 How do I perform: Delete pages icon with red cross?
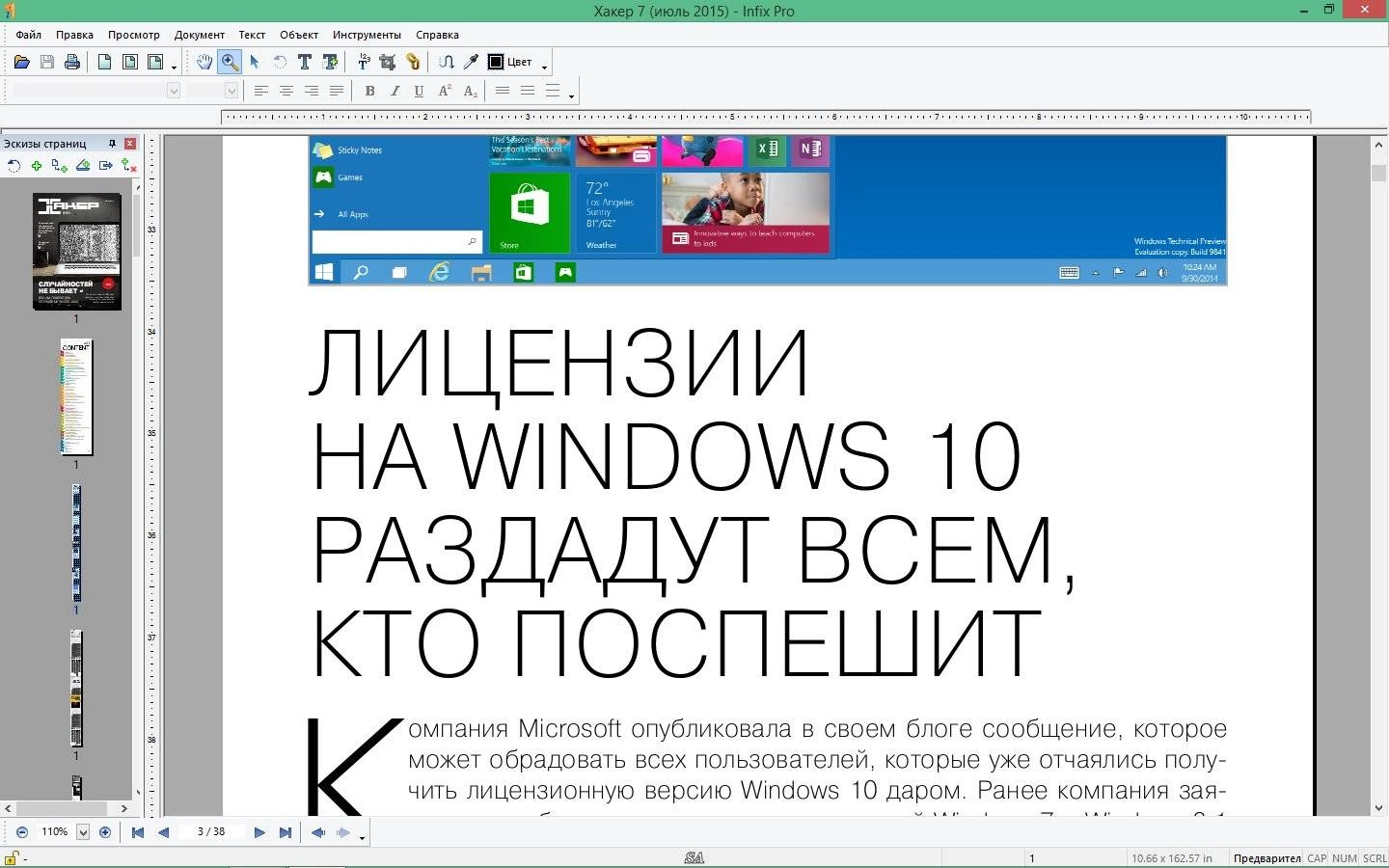(128, 166)
